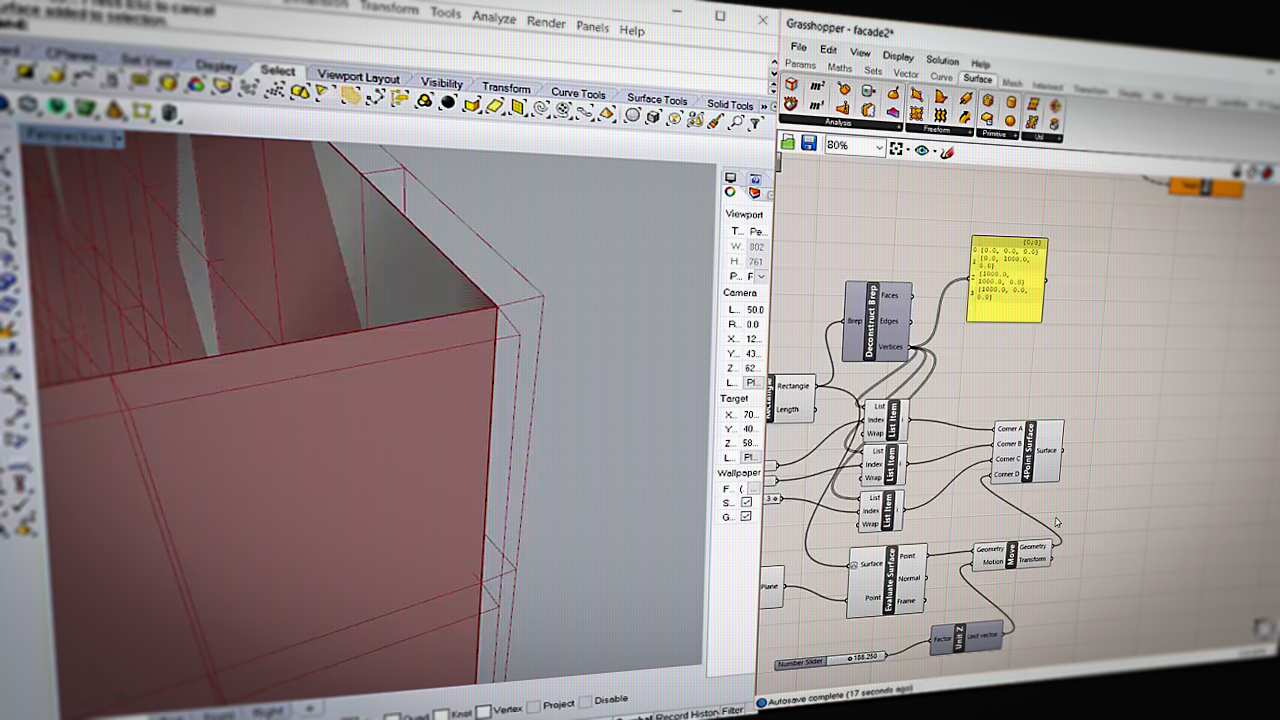This screenshot has height=720, width=1280.
Task: Switch to the Surface tab in Grasshopper
Action: tap(978, 79)
